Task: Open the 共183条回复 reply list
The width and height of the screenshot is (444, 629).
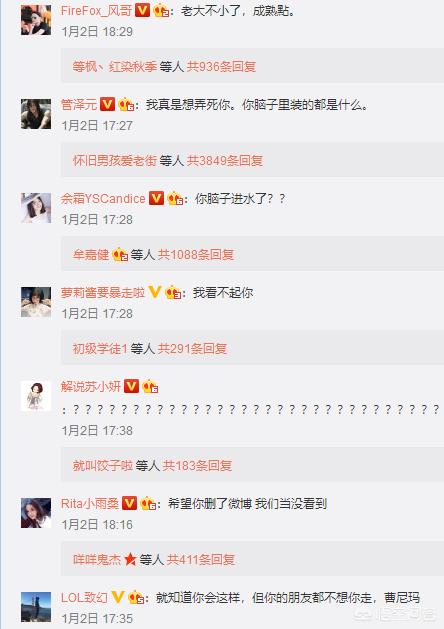Action: point(197,465)
